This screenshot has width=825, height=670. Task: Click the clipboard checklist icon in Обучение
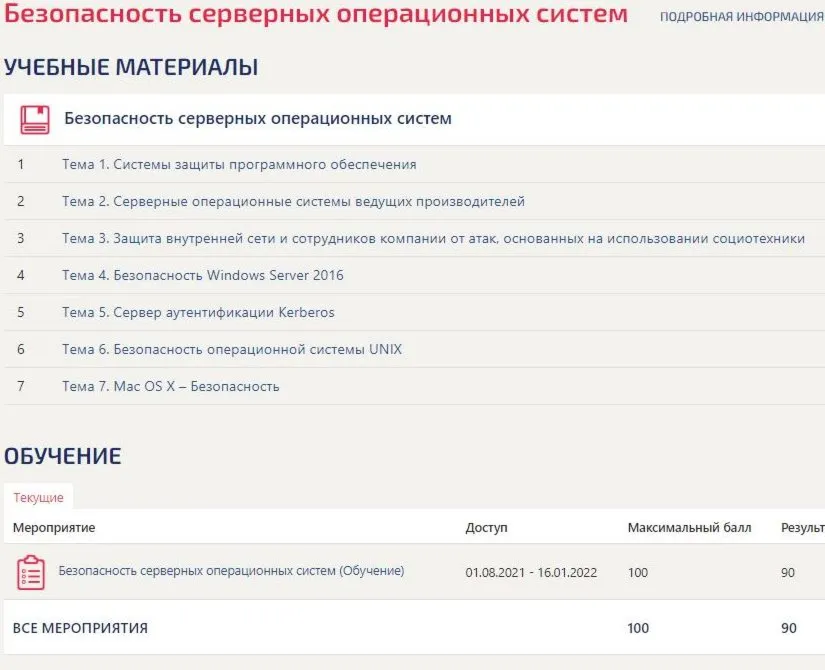click(31, 572)
